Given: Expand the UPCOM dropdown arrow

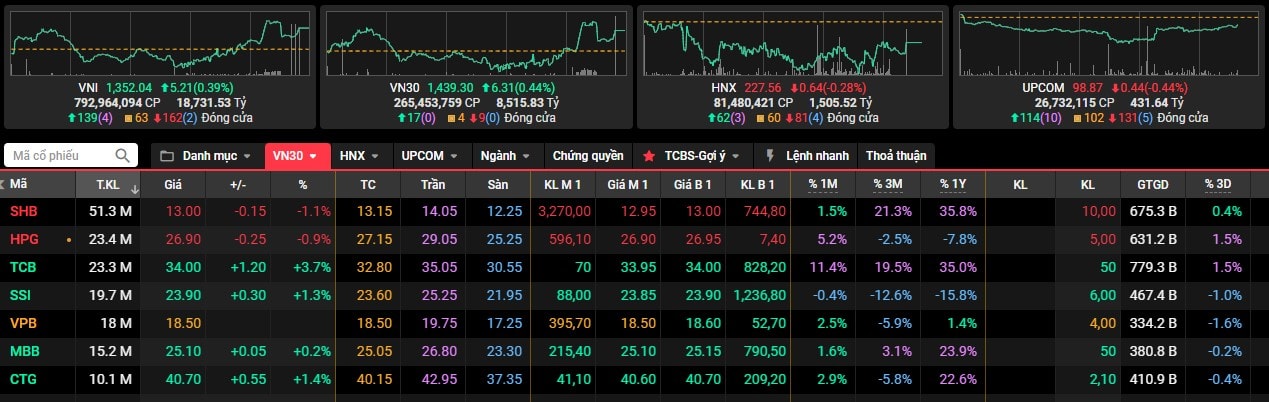Looking at the screenshot, I should 454,156.
